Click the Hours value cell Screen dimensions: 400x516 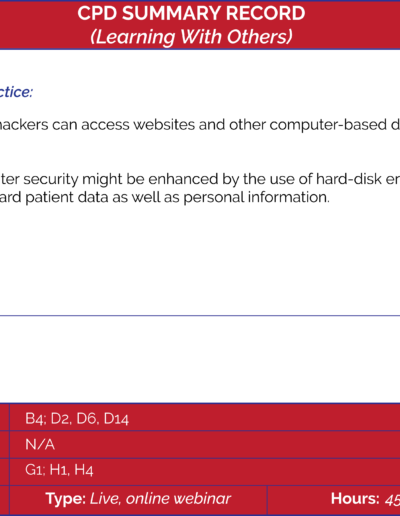[334, 499]
